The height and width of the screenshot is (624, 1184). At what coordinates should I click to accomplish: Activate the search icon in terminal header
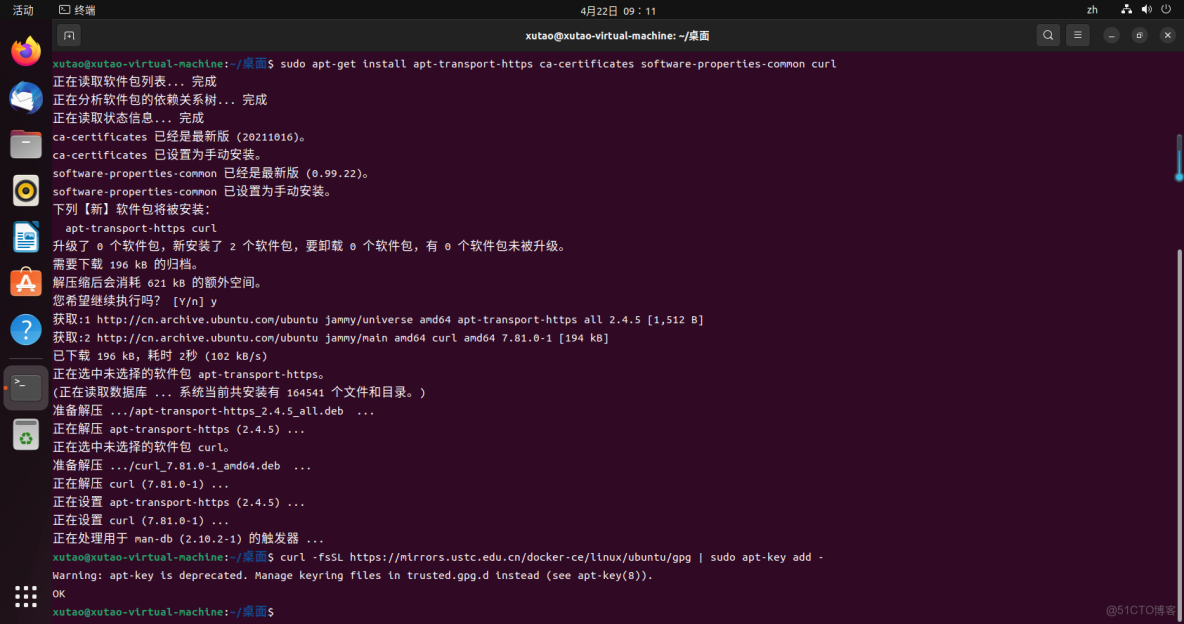1048,35
